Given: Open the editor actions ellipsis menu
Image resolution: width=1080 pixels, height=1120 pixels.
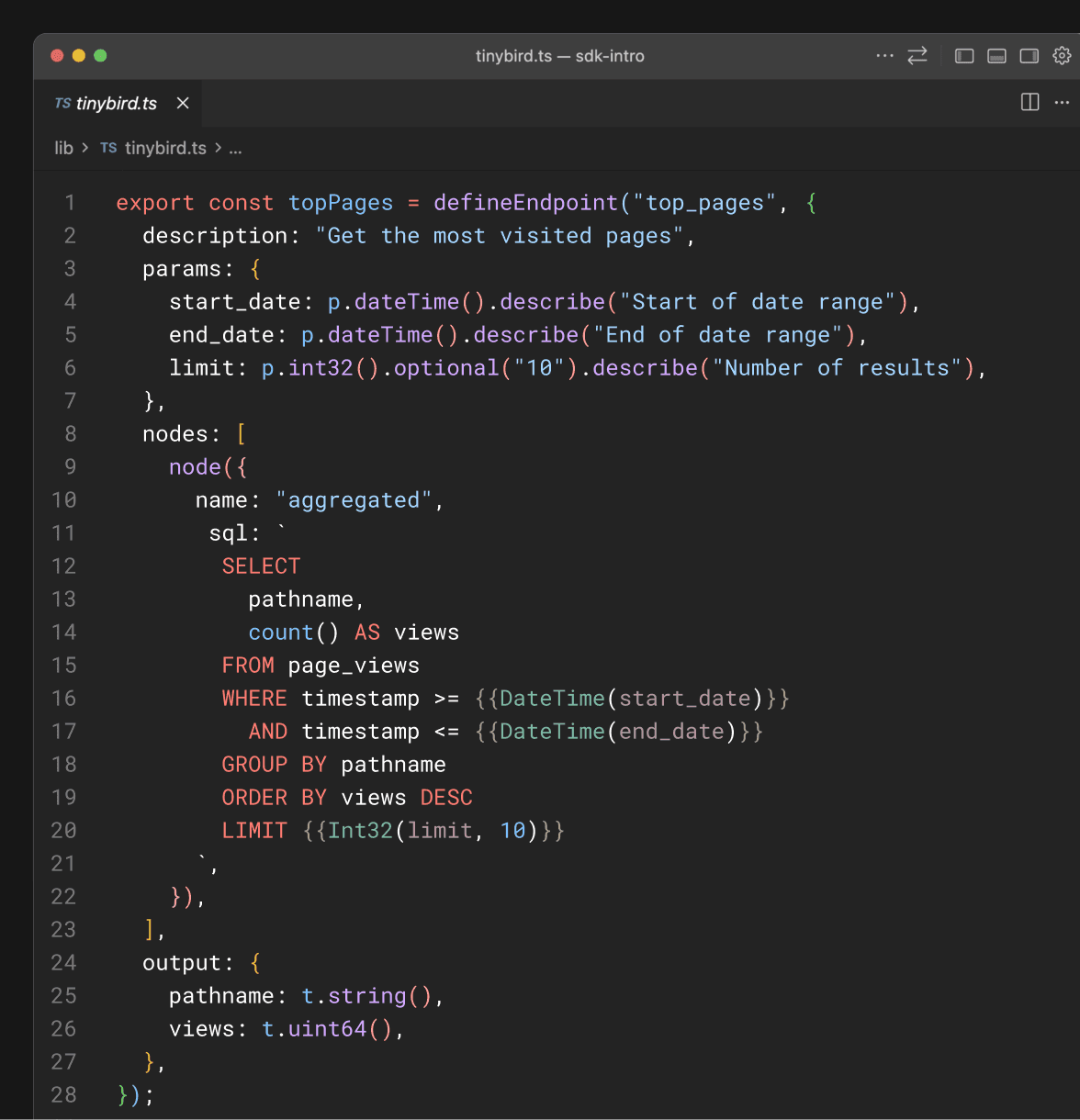Looking at the screenshot, I should pyautogui.click(x=1062, y=102).
